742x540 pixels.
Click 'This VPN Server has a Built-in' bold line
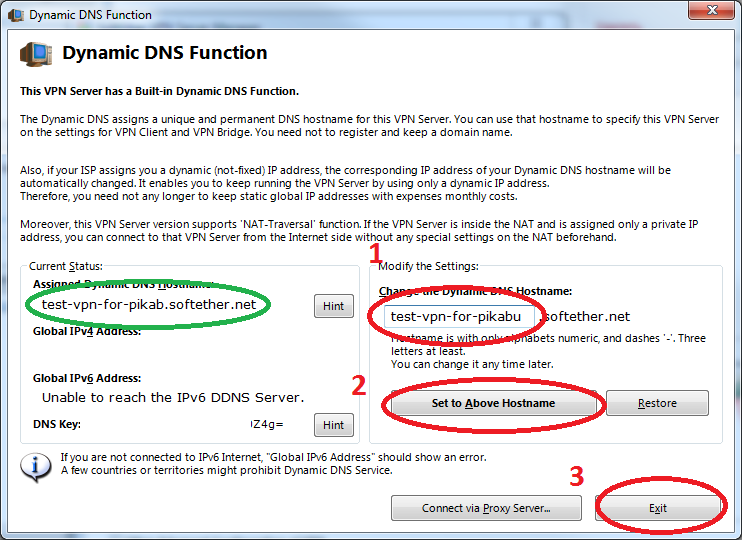pos(159,91)
